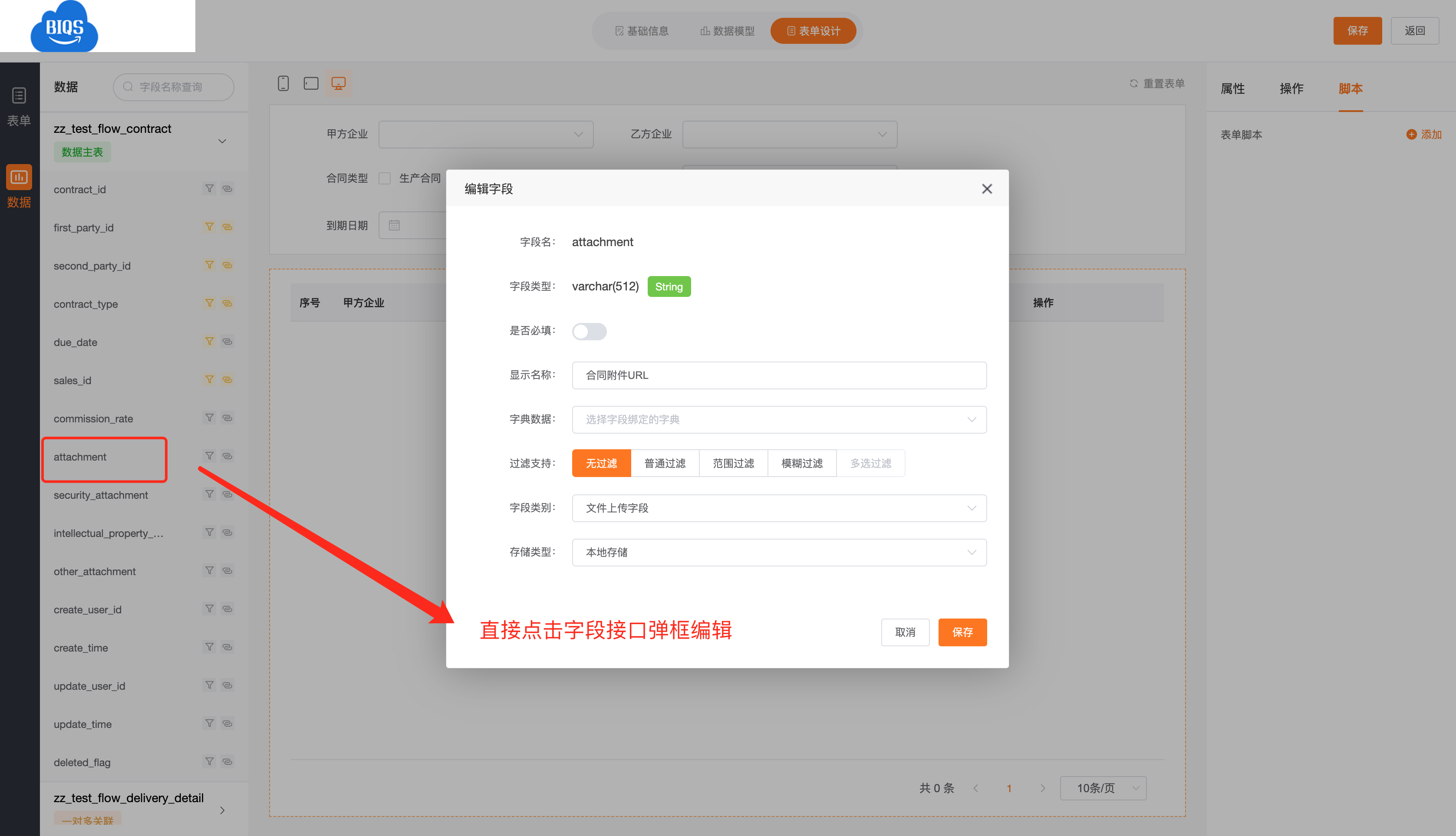Select the security_attachment field row
1456x836 pixels.
pos(144,494)
